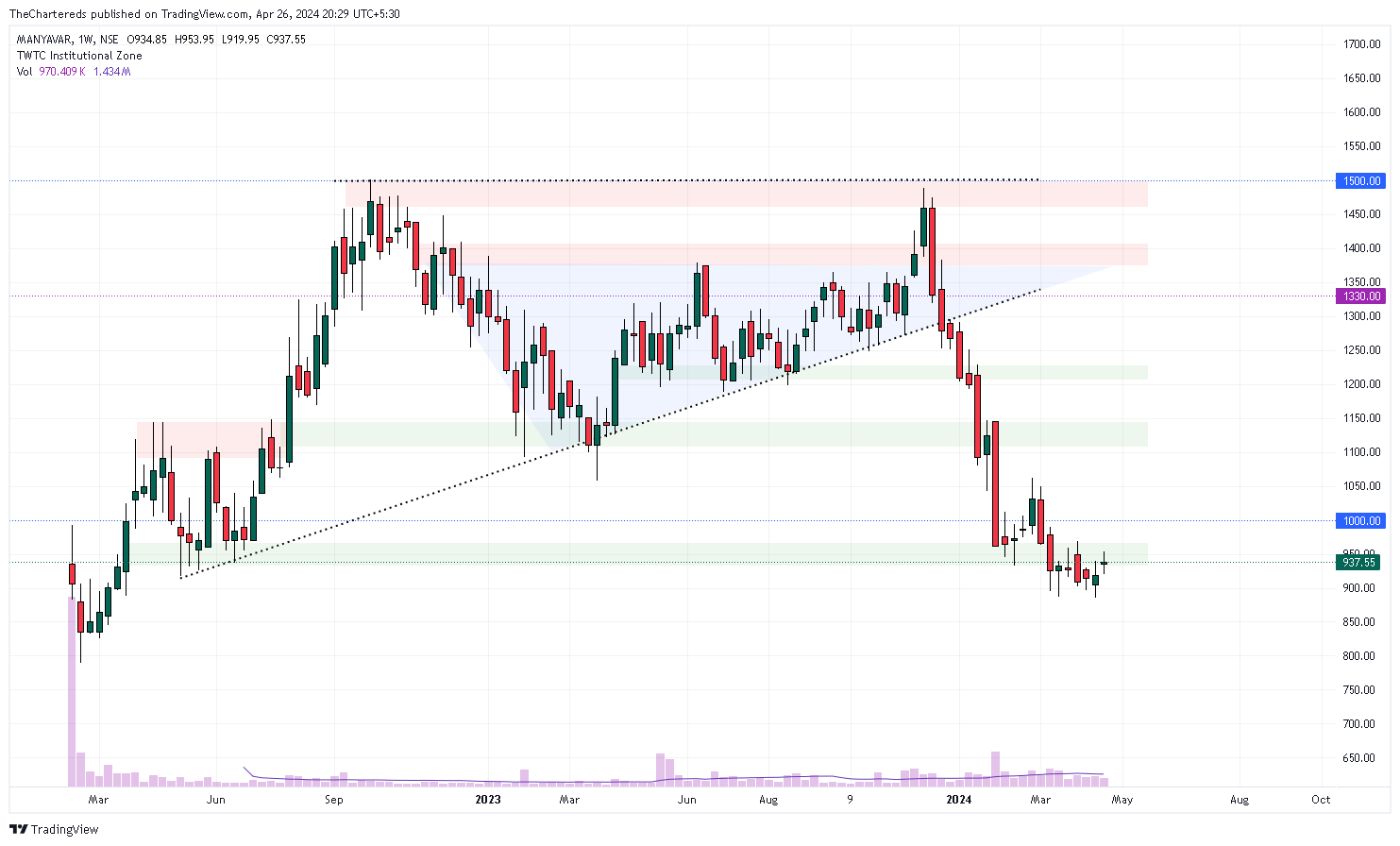Click the 1400.00 price axis label
Screen dimensions: 1400x846
tap(1362, 248)
